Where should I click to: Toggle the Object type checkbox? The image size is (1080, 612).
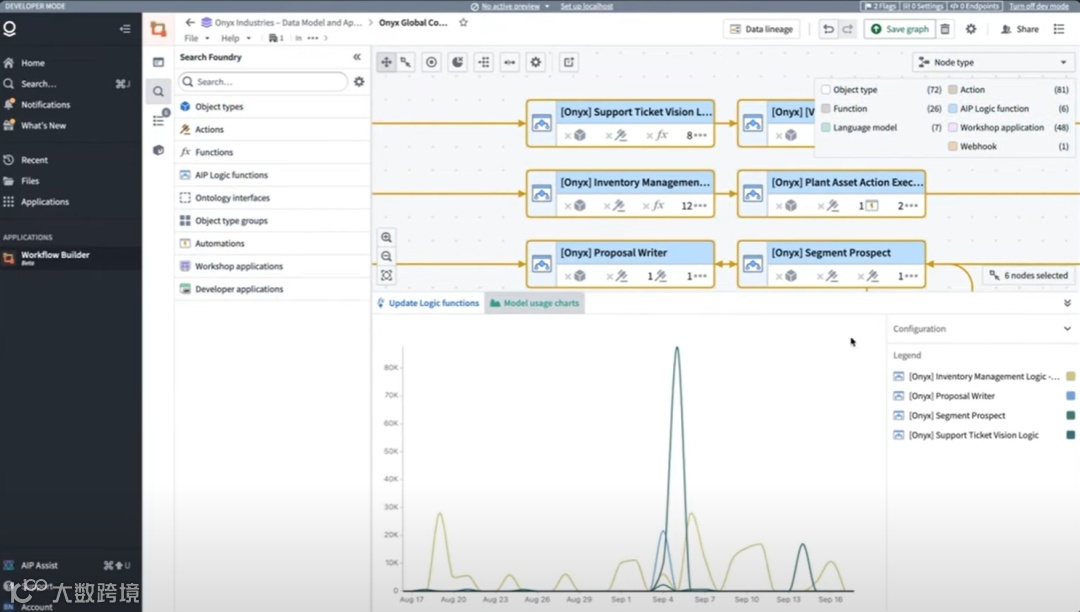(826, 89)
